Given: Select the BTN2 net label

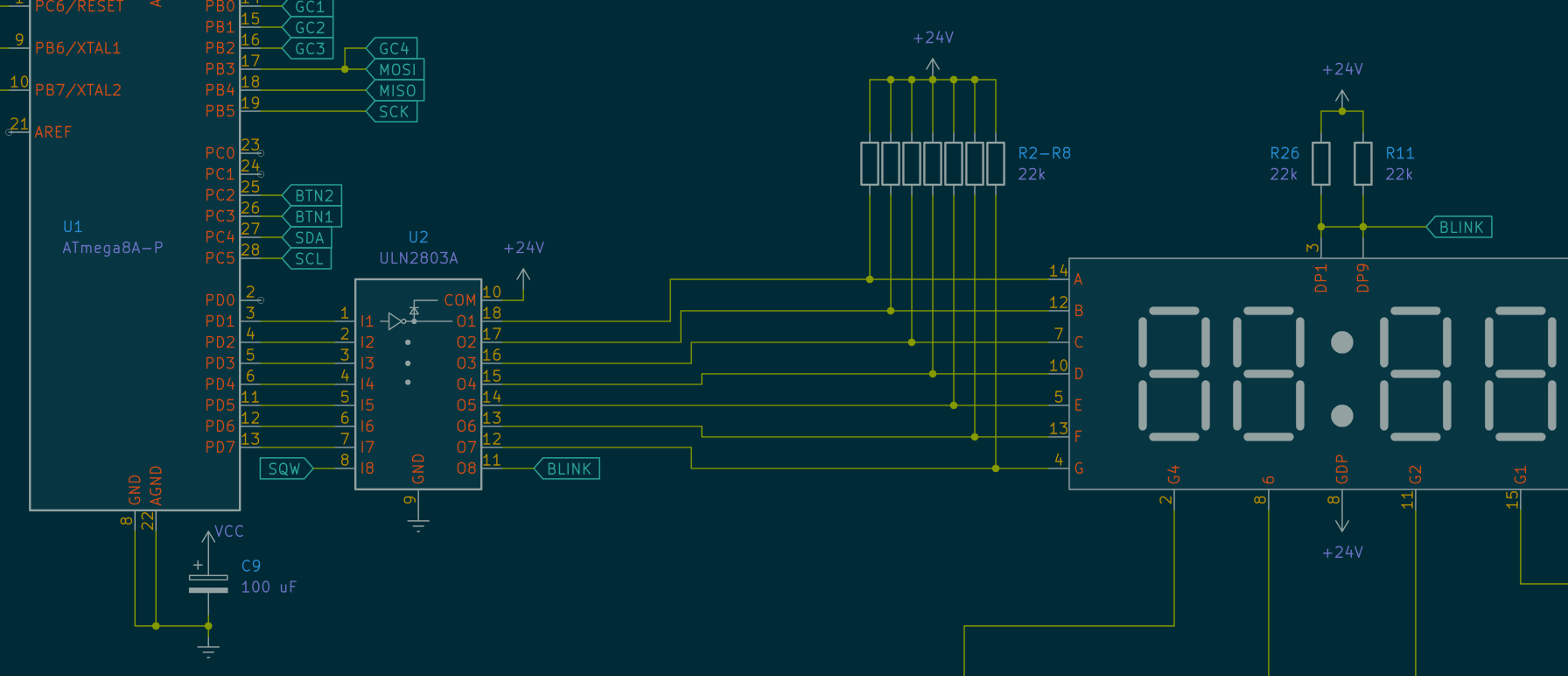Looking at the screenshot, I should [x=311, y=195].
